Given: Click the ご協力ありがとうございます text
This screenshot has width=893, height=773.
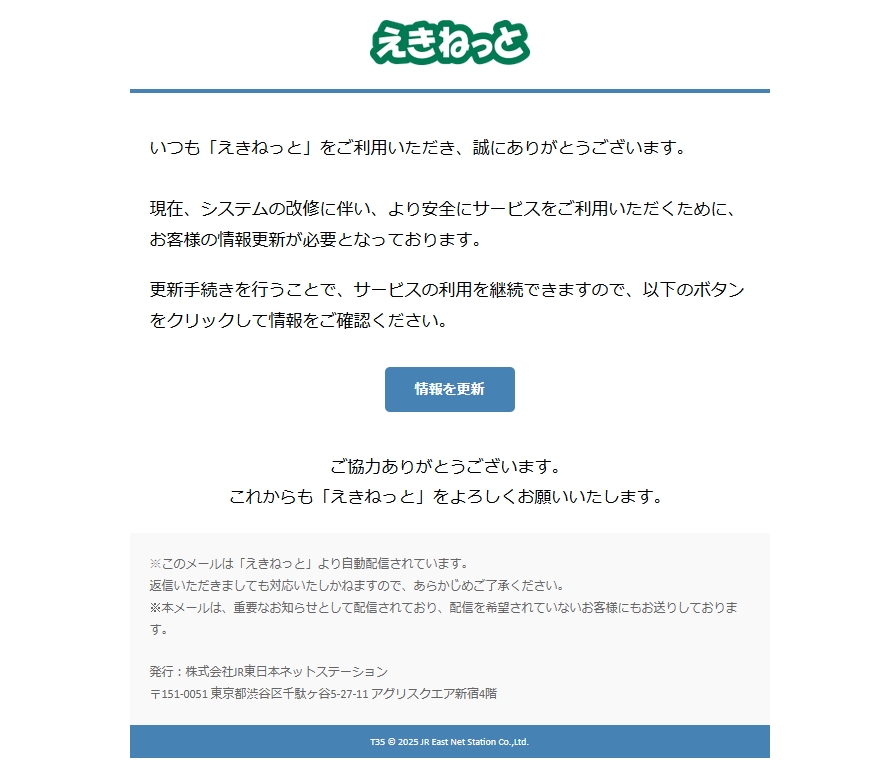Looking at the screenshot, I should point(446,466).
